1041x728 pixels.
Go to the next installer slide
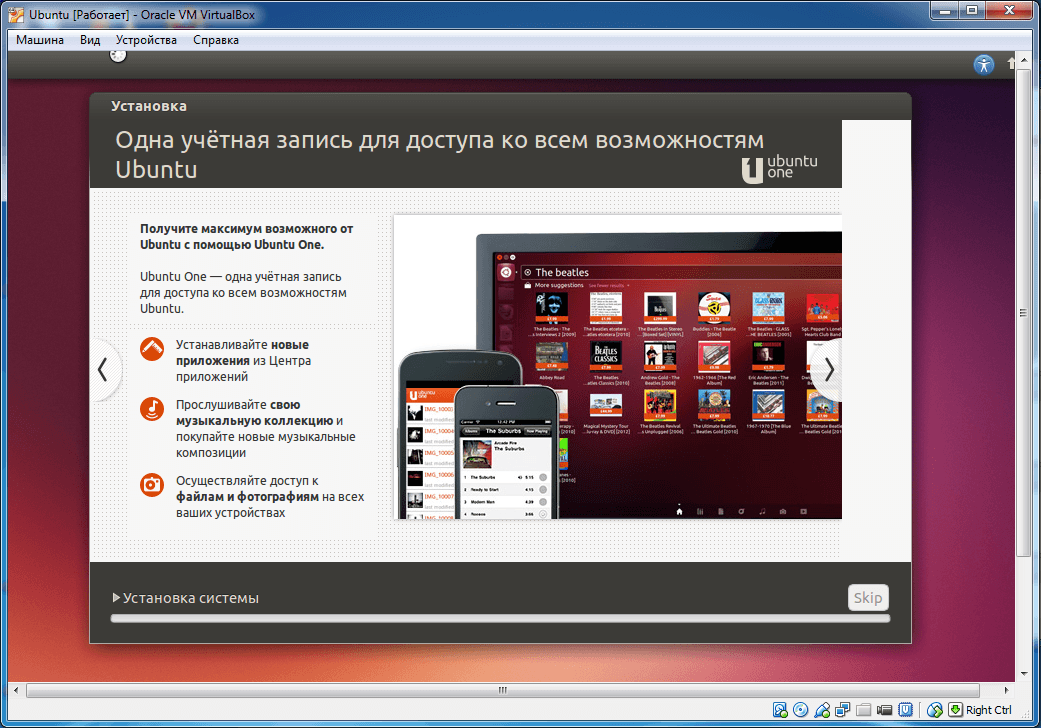[x=829, y=370]
